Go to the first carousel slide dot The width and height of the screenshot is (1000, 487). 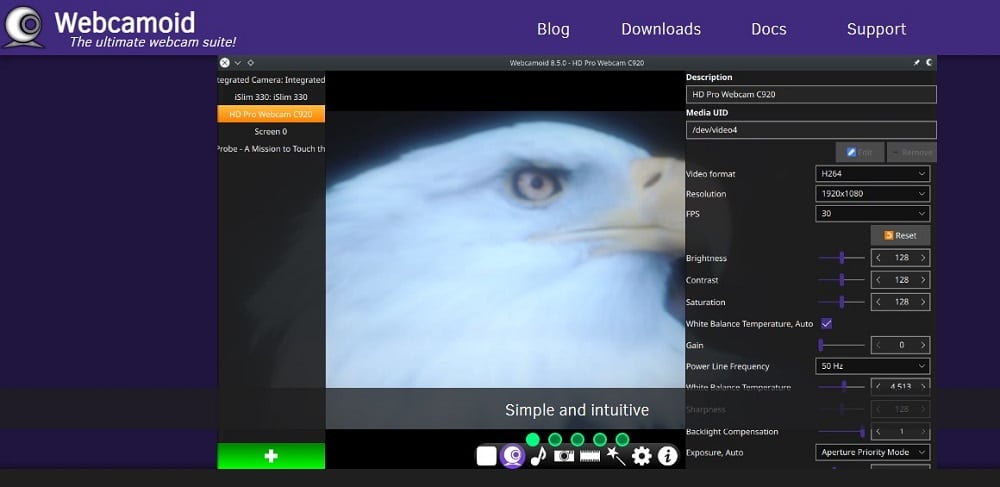[x=533, y=439]
